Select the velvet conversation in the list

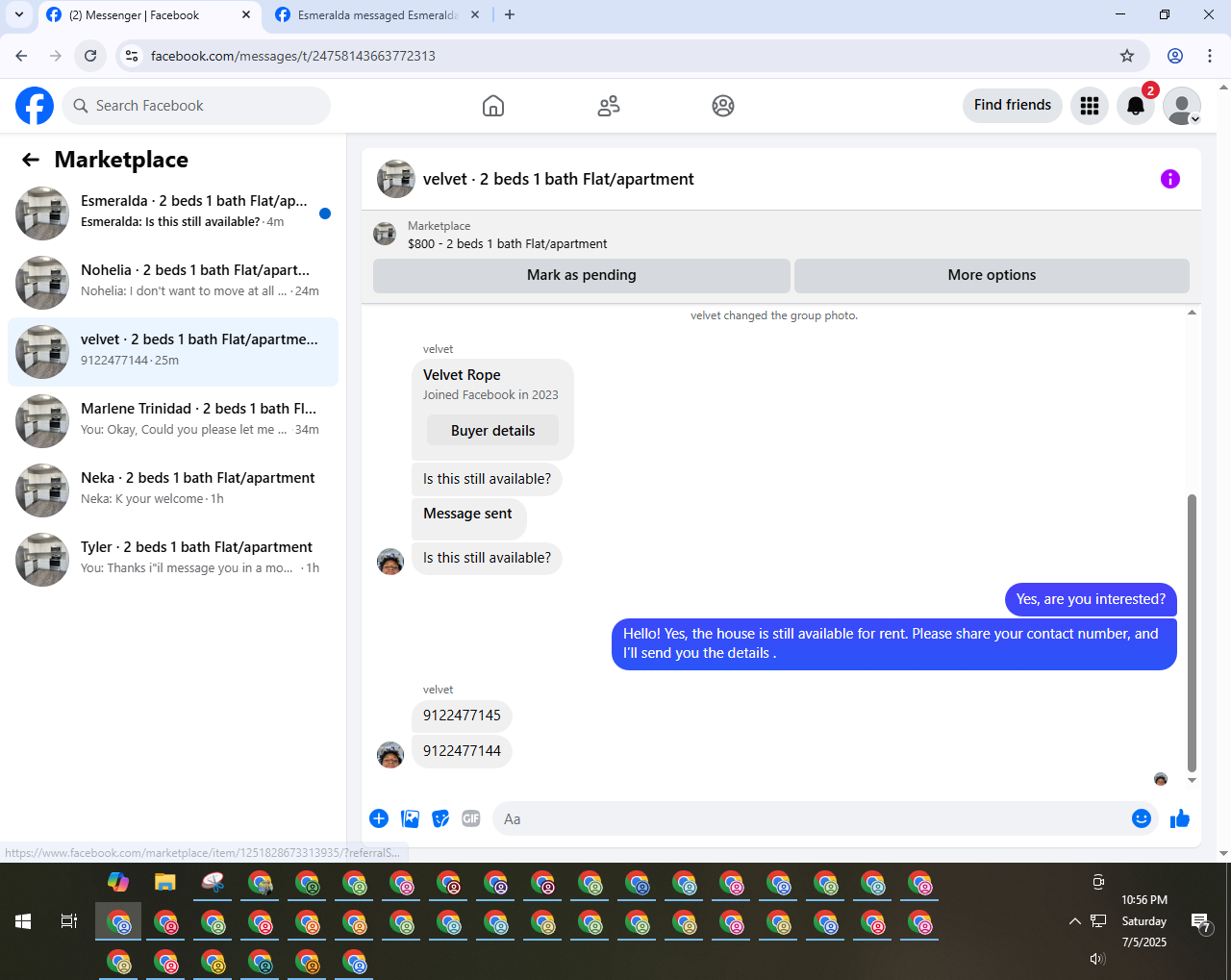(173, 352)
